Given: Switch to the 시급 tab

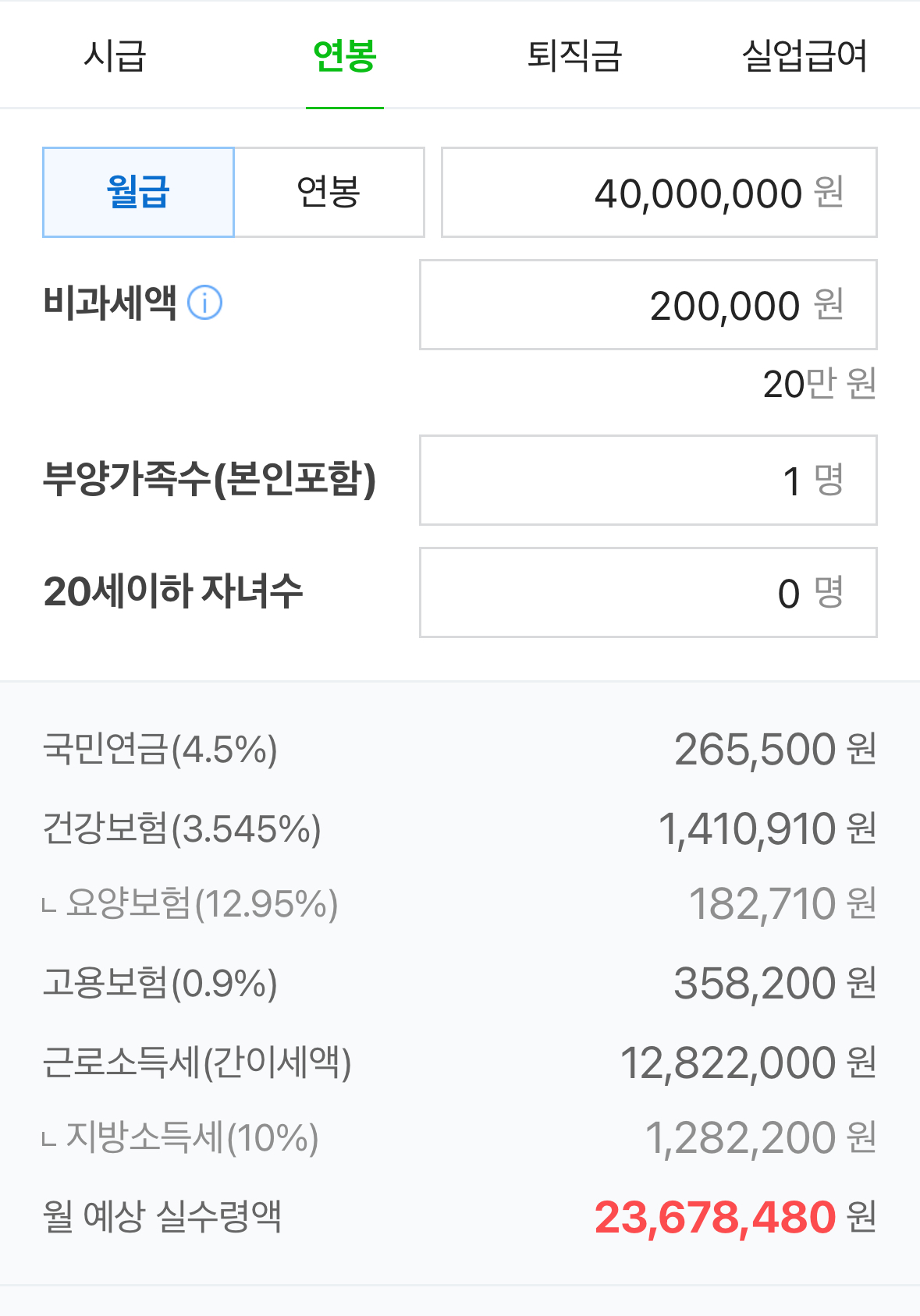Looking at the screenshot, I should pyautogui.click(x=115, y=55).
